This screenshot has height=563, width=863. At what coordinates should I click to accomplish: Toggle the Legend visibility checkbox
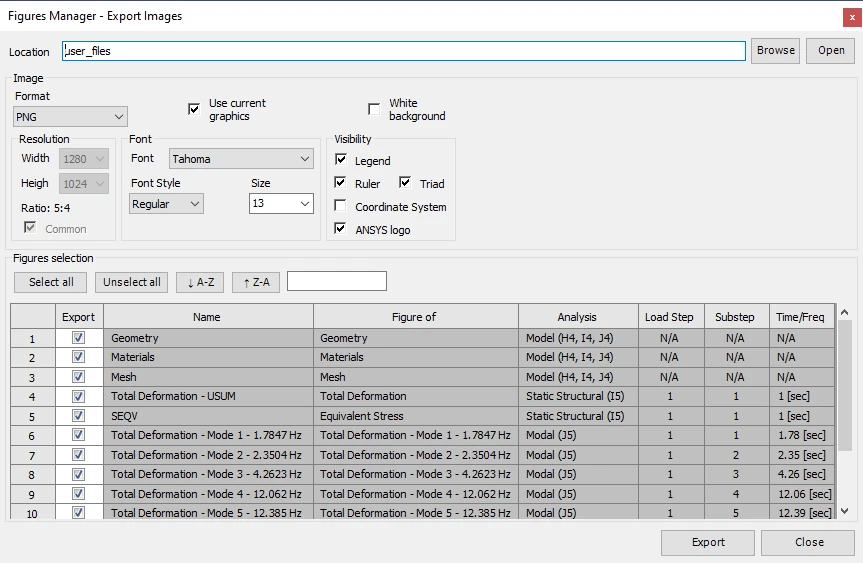341,160
